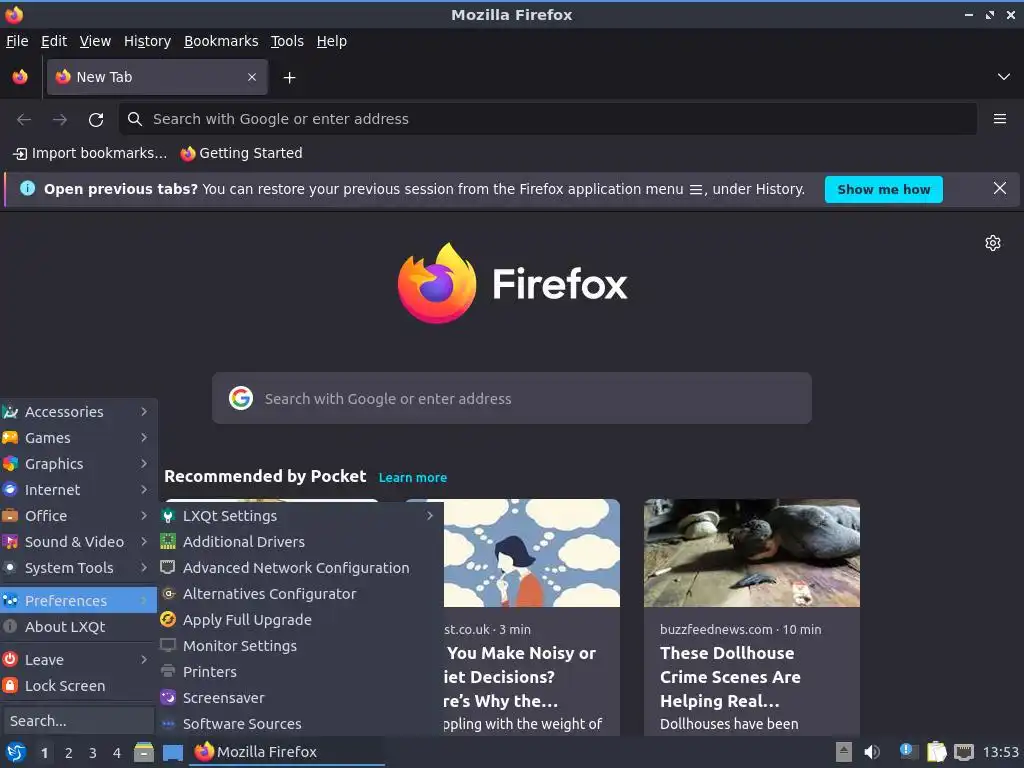Viewport: 1024px width, 768px height.
Task: Open Advanced Network Configuration
Action: (300, 568)
